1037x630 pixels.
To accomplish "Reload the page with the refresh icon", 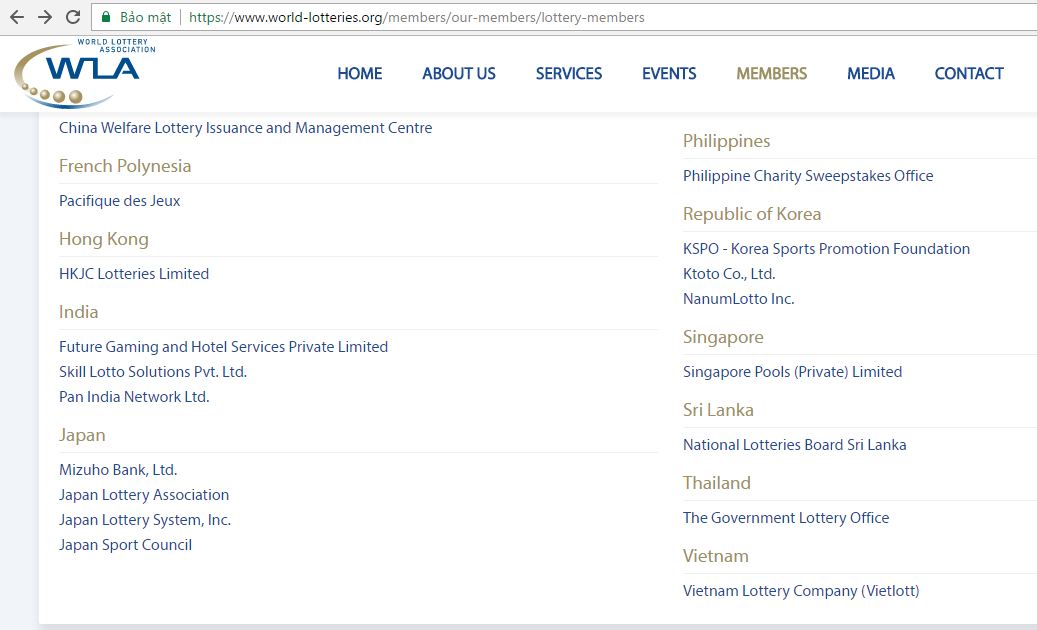I will tap(73, 17).
